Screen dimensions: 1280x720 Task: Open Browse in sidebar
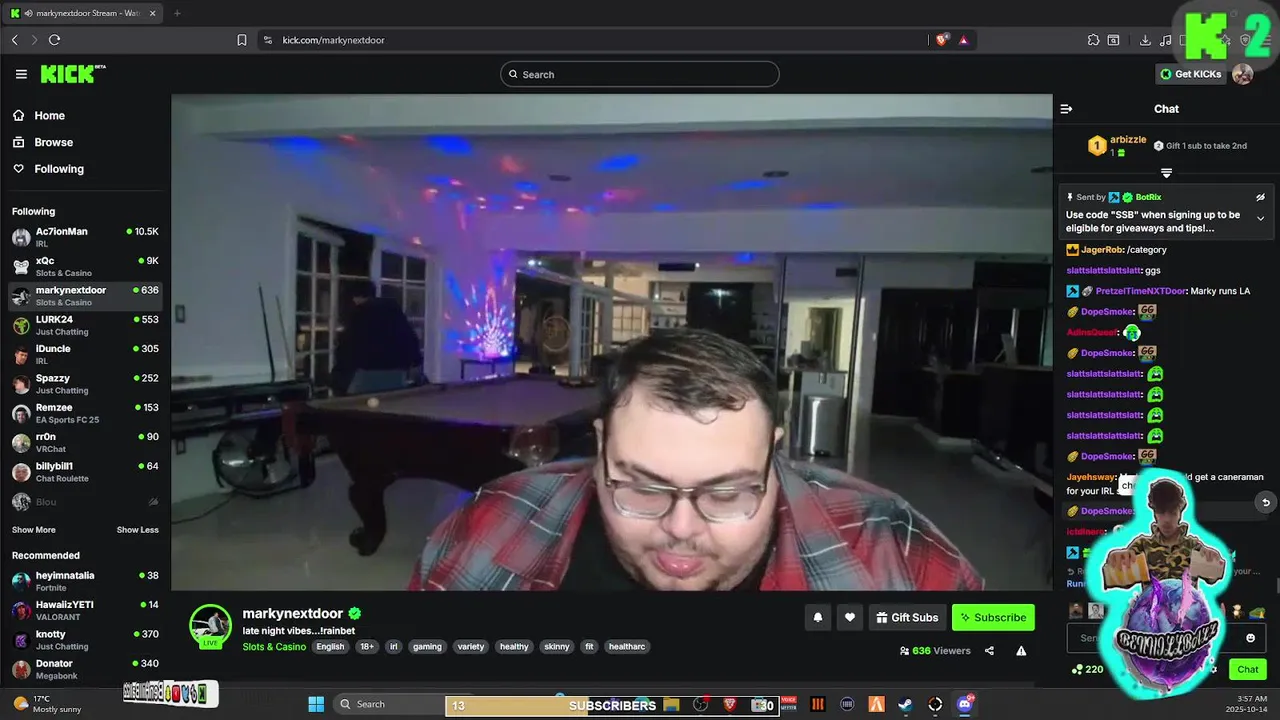coord(53,142)
